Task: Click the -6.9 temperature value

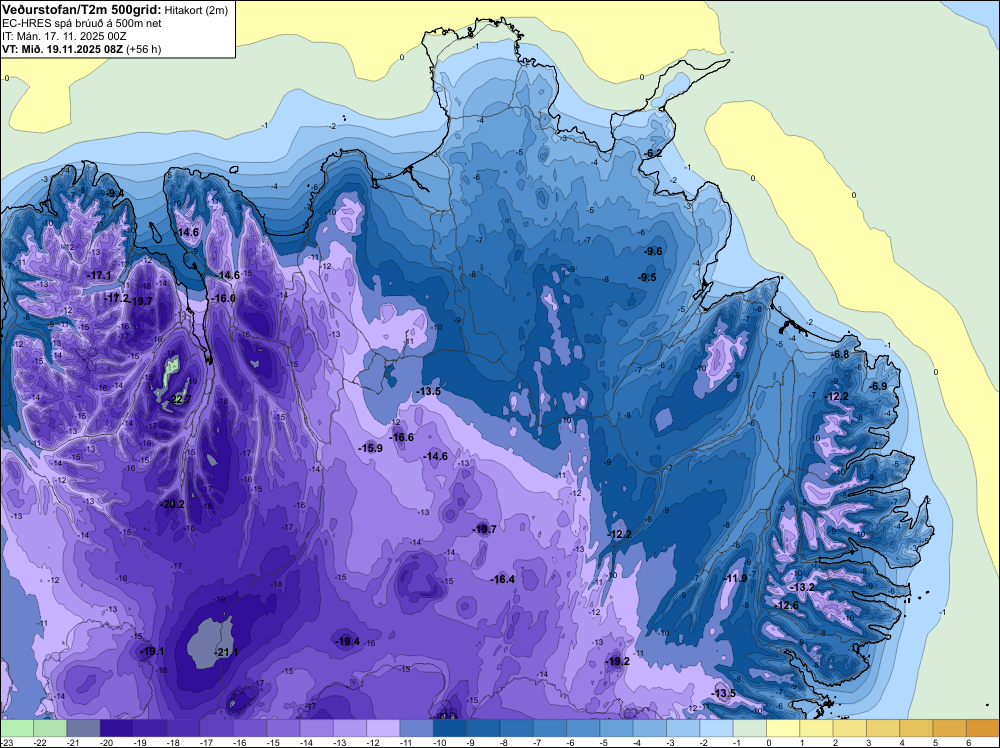Action: click(878, 386)
